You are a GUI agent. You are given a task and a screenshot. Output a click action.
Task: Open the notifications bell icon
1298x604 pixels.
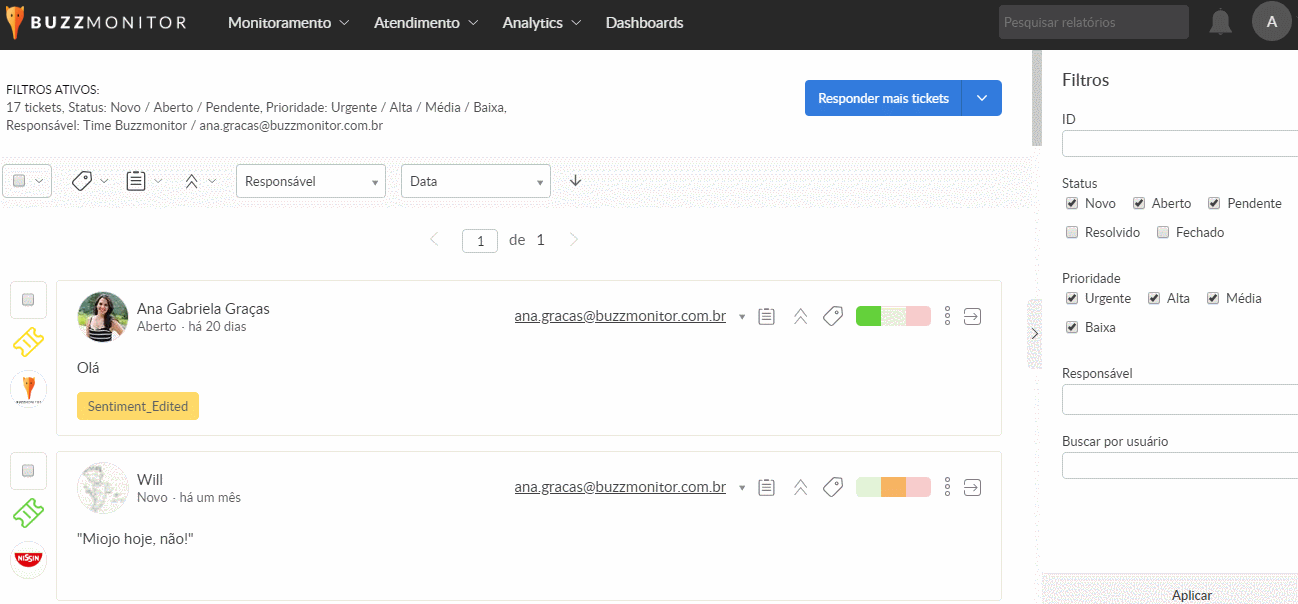point(1220,22)
